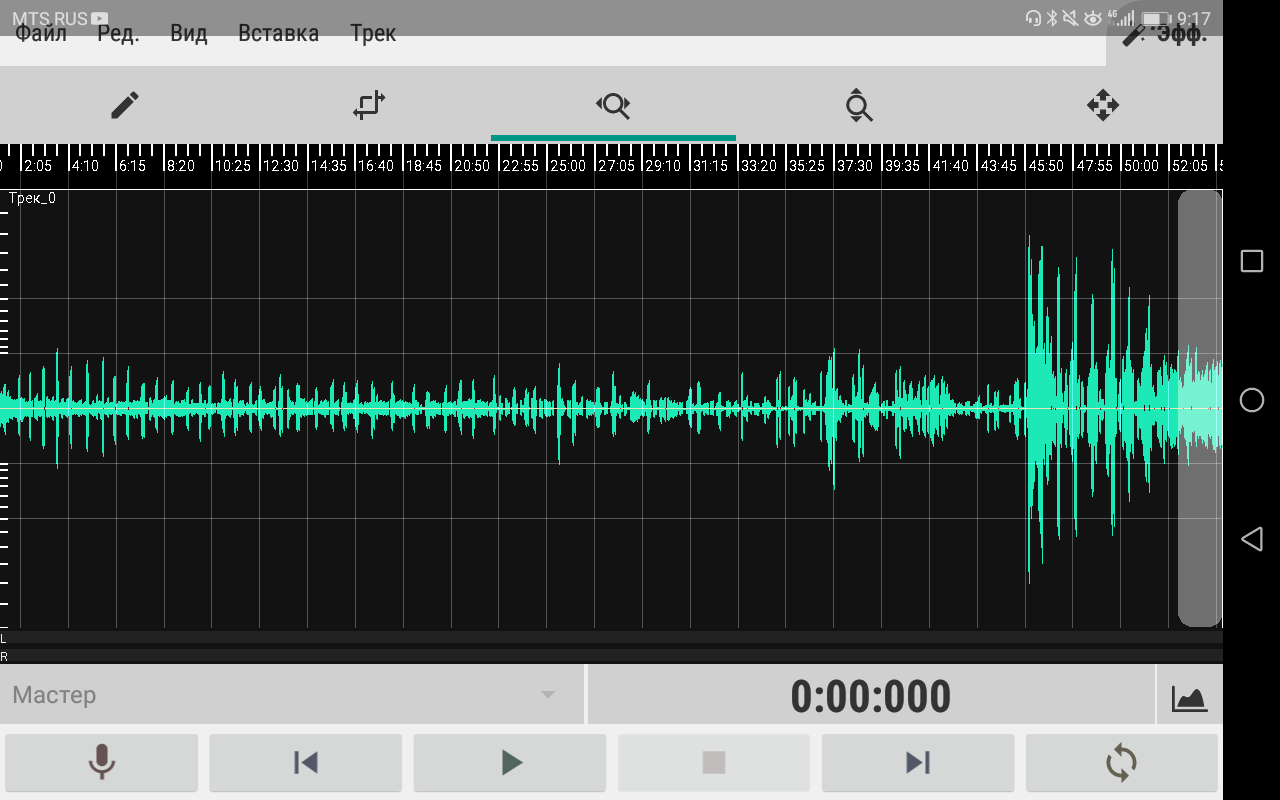Open the Мастер track dropdown

(x=291, y=695)
